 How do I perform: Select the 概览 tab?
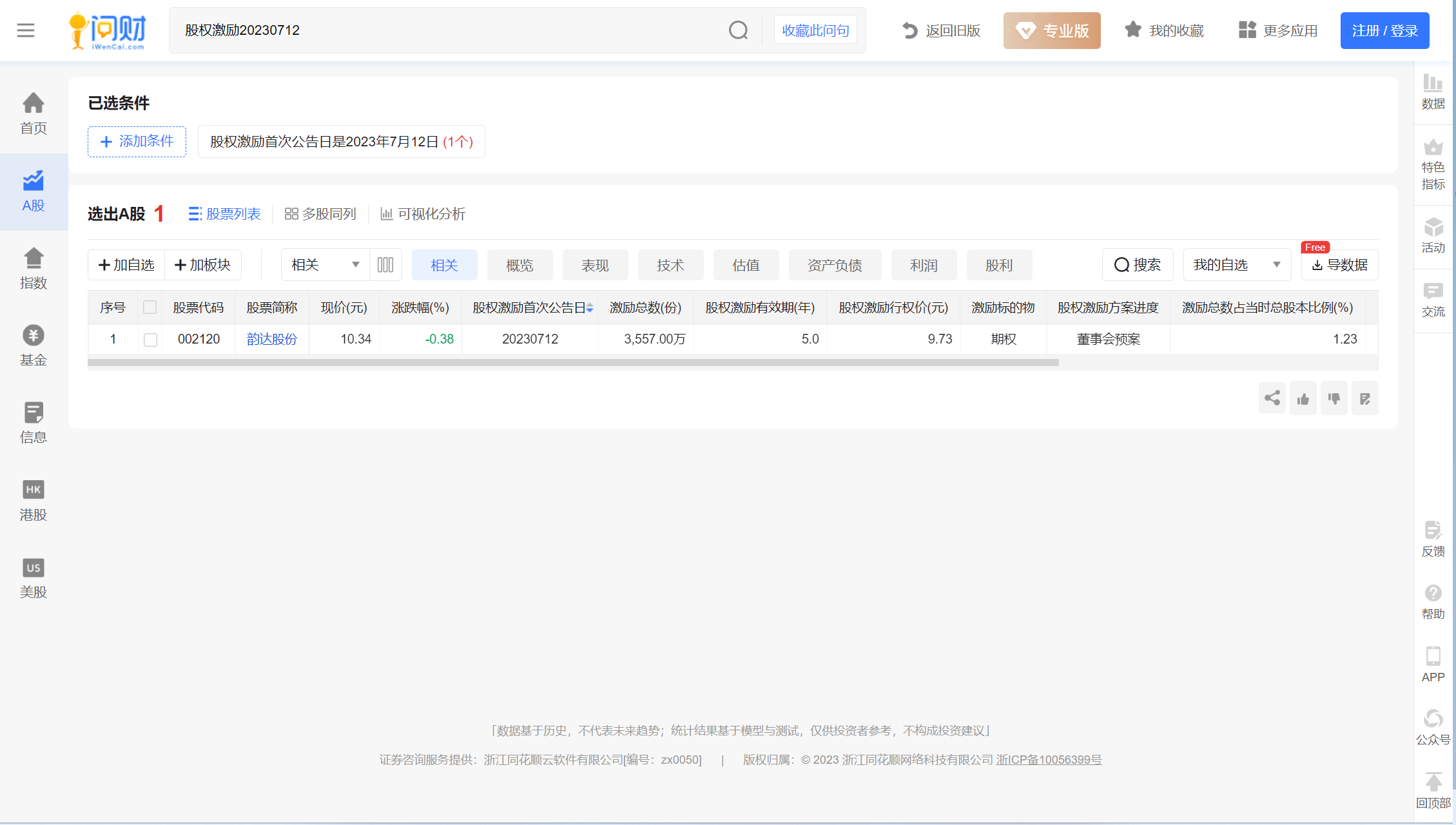519,265
